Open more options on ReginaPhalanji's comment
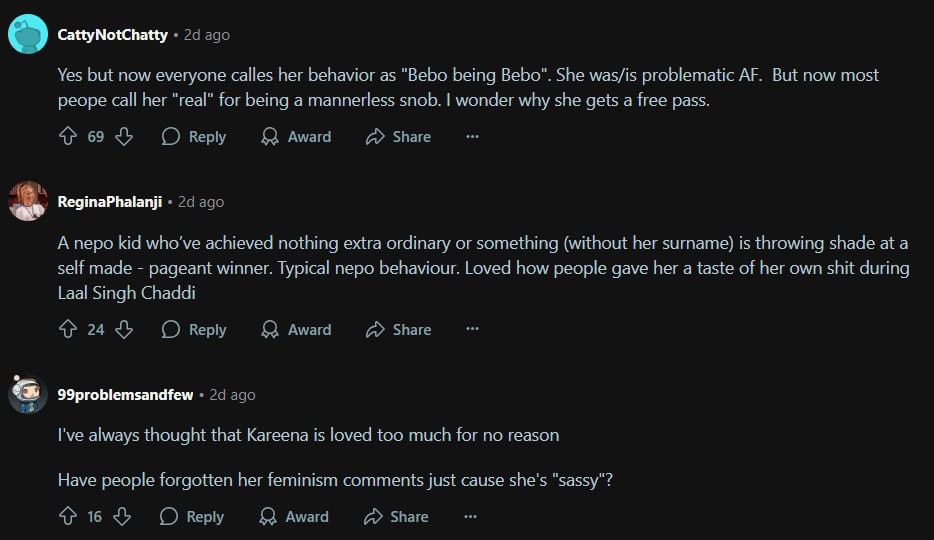Image resolution: width=934 pixels, height=540 pixels. pos(473,329)
